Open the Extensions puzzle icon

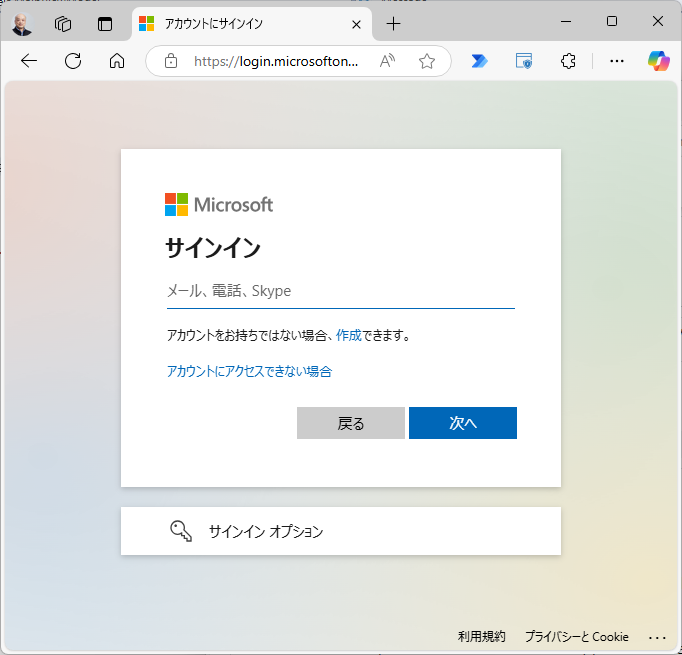click(568, 61)
